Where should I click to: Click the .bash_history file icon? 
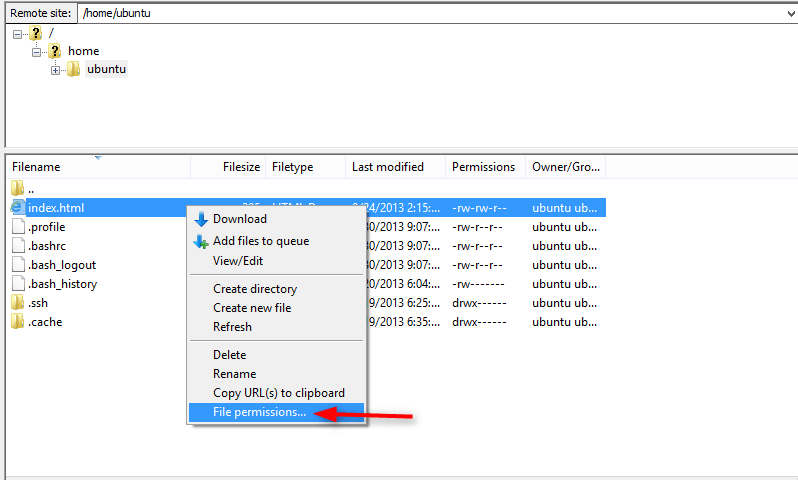[18, 284]
